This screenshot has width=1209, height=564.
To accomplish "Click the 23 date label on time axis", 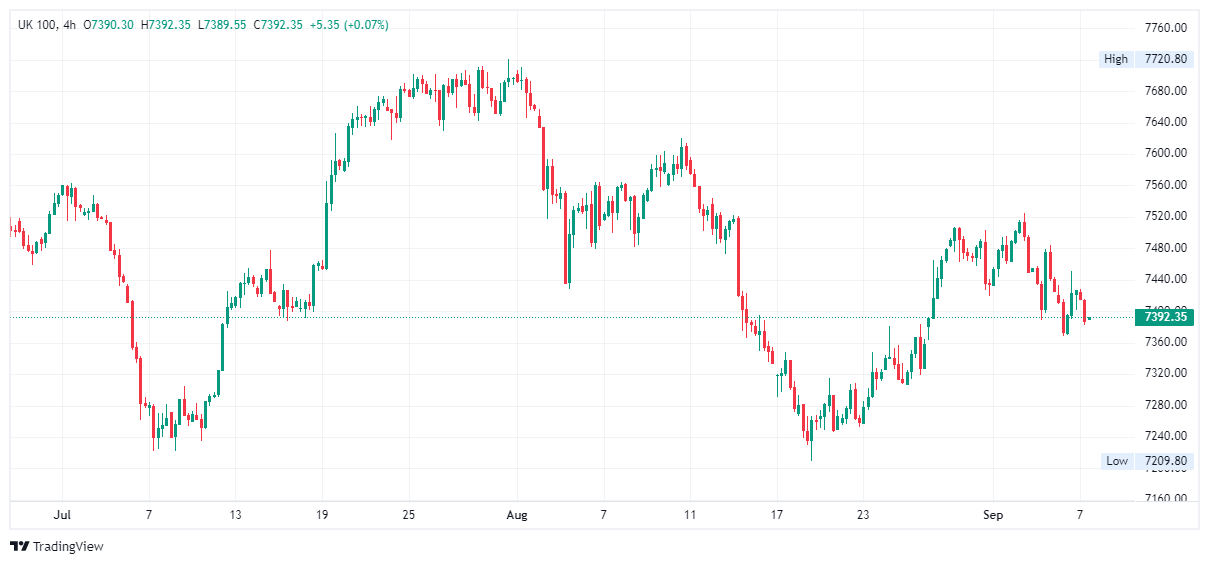I will 863,515.
